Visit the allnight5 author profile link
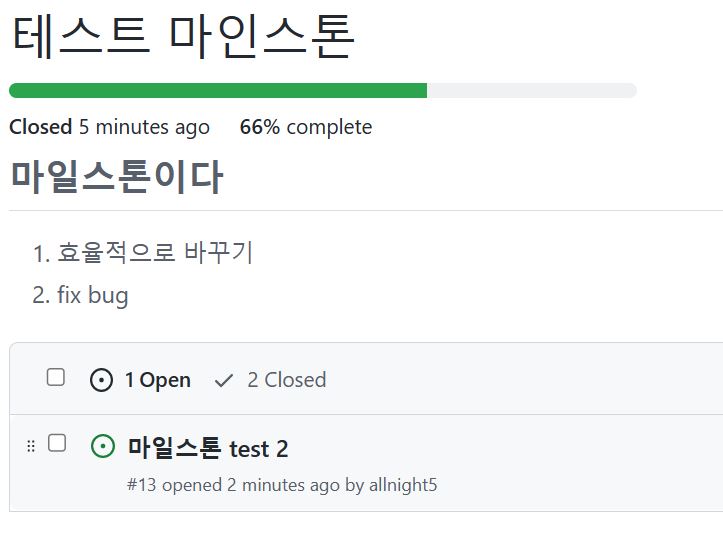The width and height of the screenshot is (723, 536). click(403, 485)
